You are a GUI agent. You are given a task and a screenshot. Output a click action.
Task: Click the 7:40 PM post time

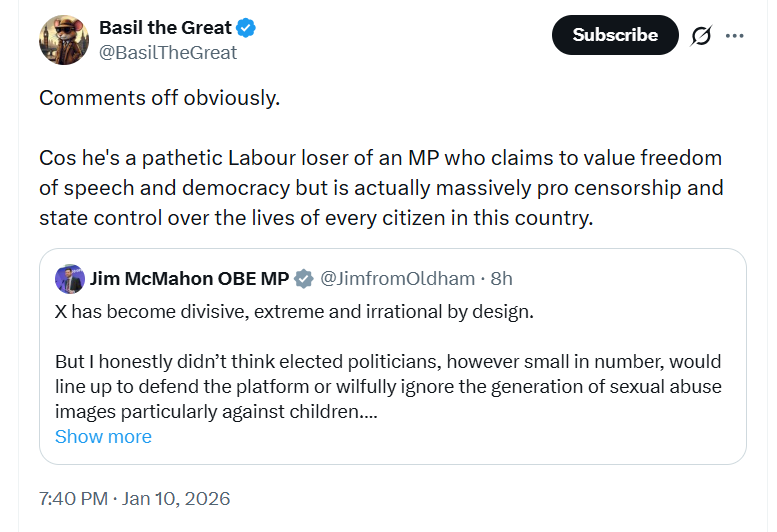pyautogui.click(x=74, y=498)
